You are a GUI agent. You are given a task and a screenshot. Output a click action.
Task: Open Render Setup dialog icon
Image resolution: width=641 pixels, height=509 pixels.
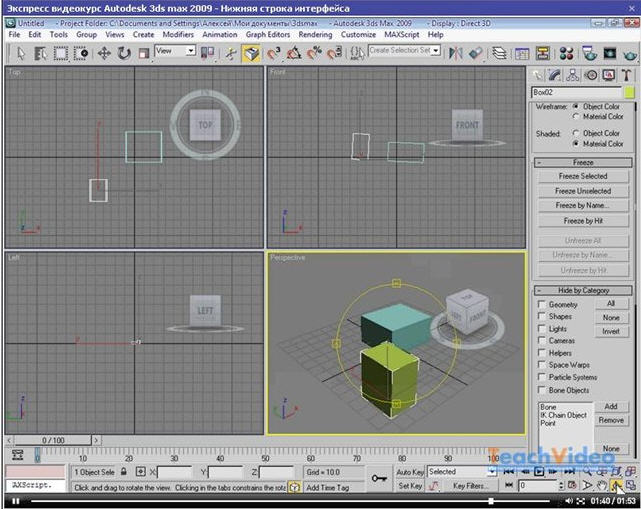(x=589, y=54)
